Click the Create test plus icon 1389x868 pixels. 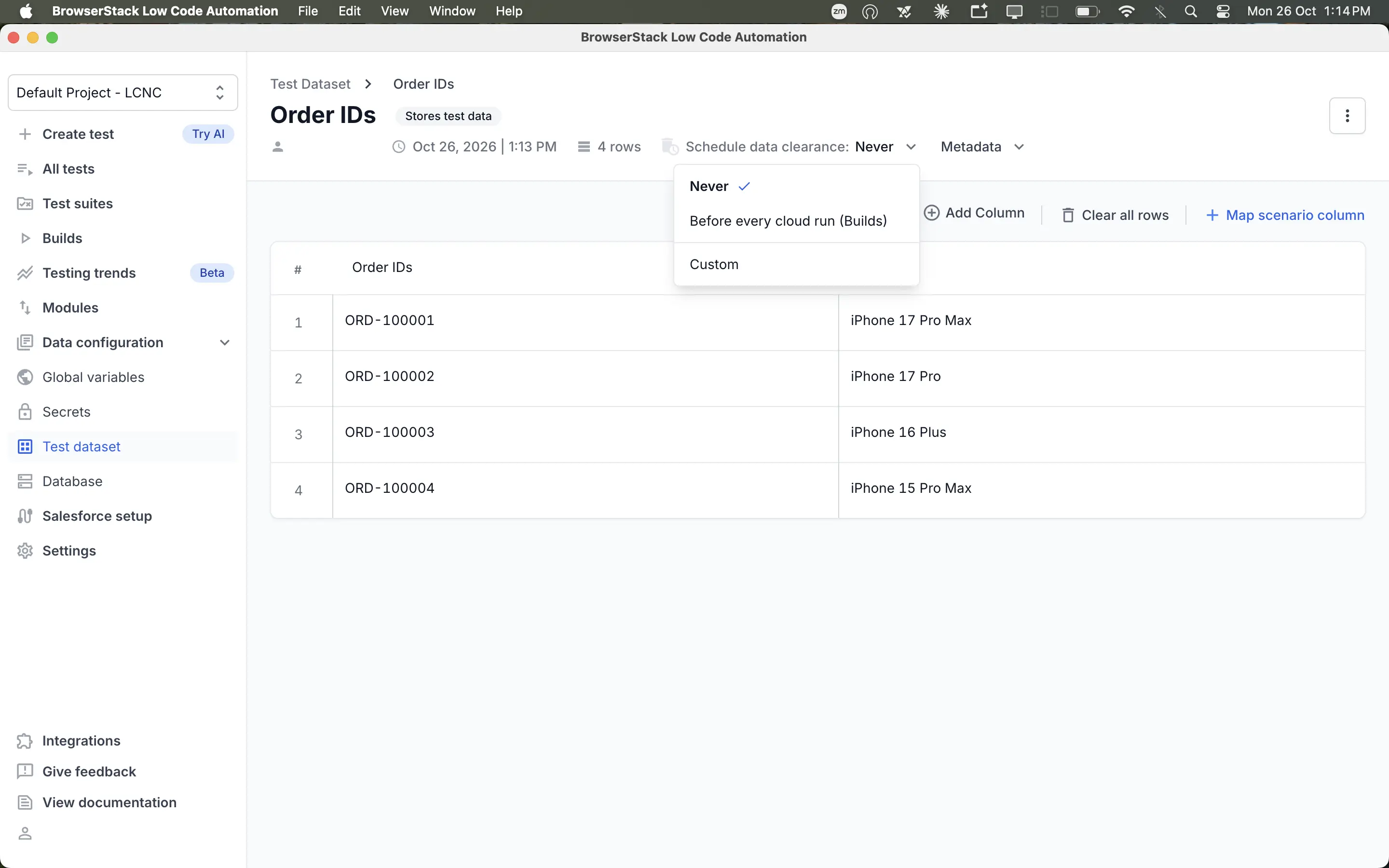point(25,135)
